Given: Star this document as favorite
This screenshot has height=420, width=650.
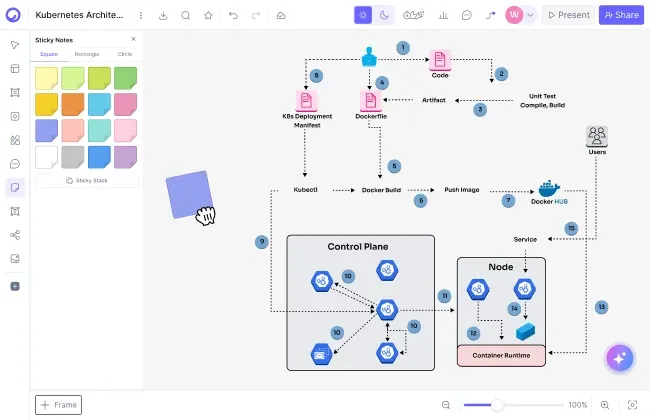Looking at the screenshot, I should [x=208, y=15].
